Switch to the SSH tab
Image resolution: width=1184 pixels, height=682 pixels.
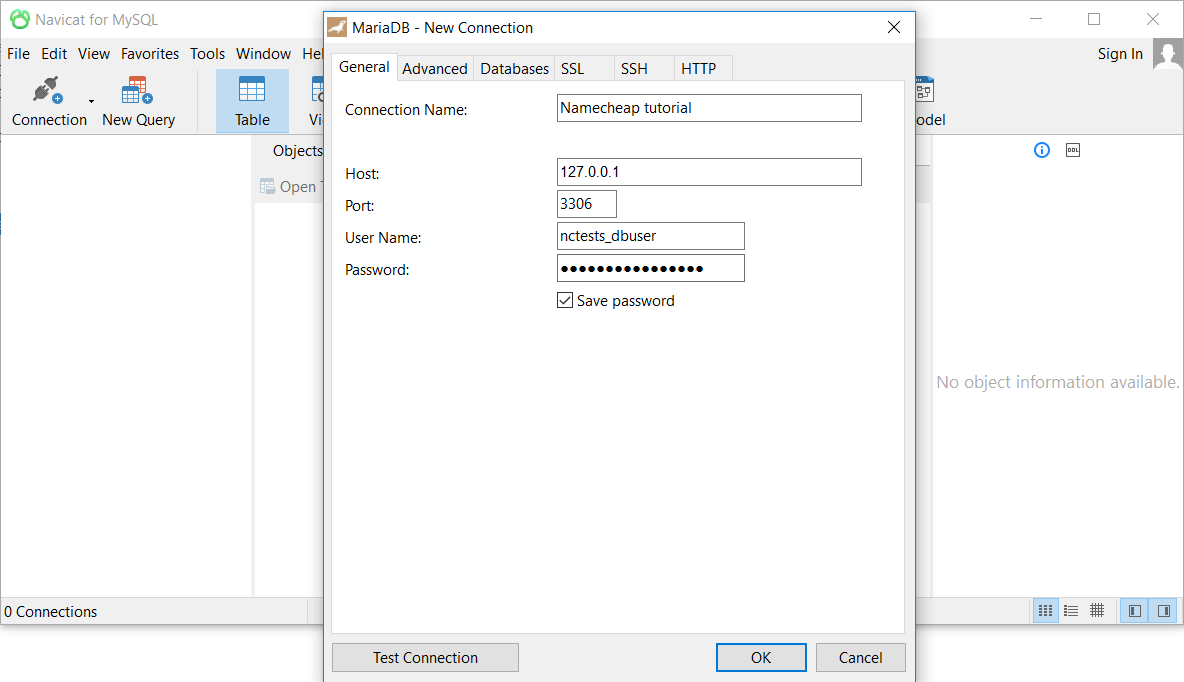[x=643, y=69]
